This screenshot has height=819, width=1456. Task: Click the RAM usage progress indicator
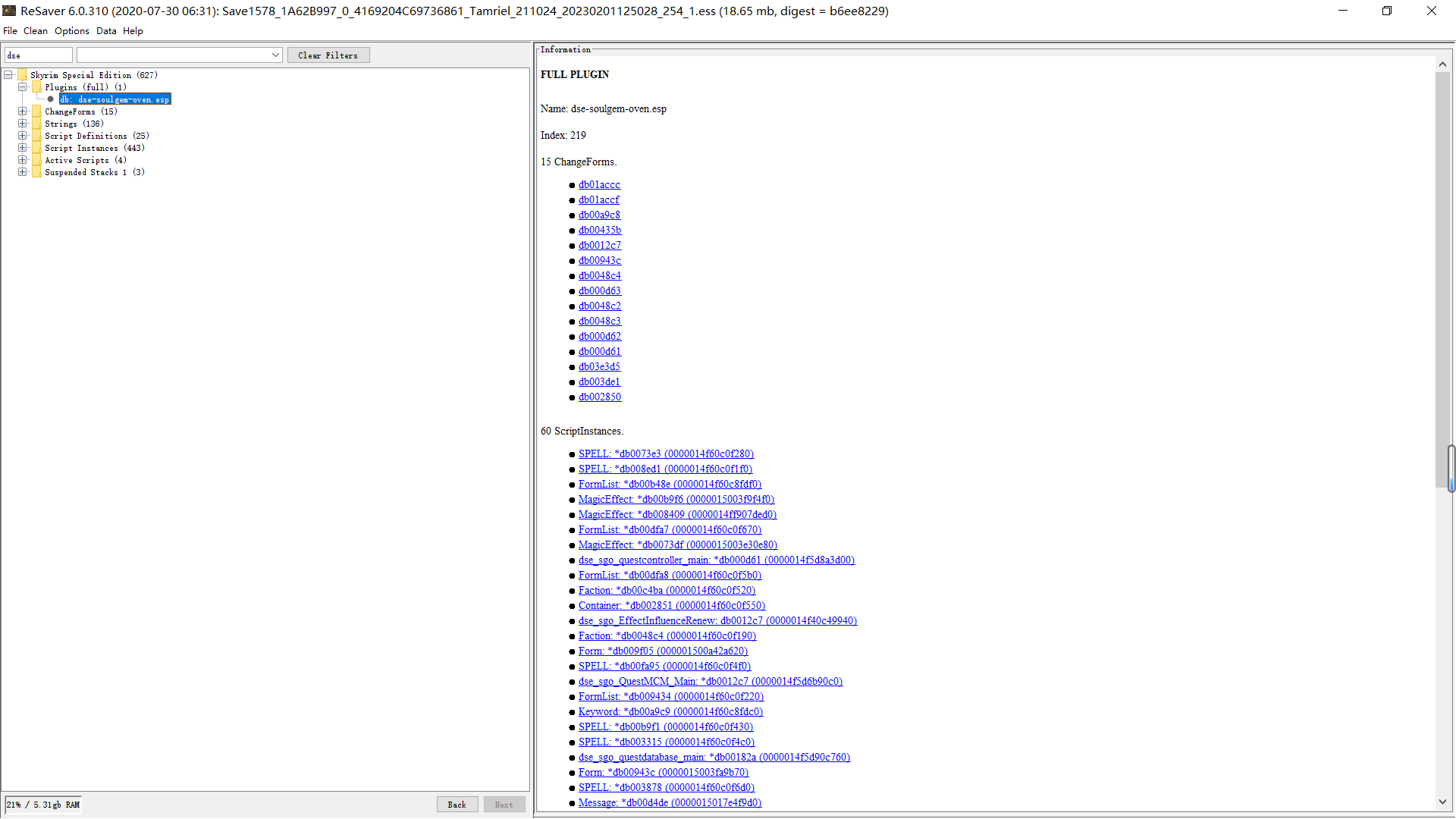coord(43,805)
